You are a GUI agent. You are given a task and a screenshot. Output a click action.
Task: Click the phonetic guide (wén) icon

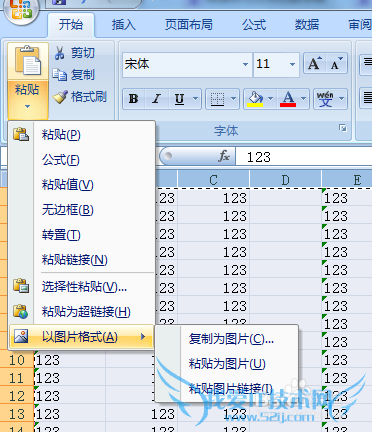click(x=325, y=99)
